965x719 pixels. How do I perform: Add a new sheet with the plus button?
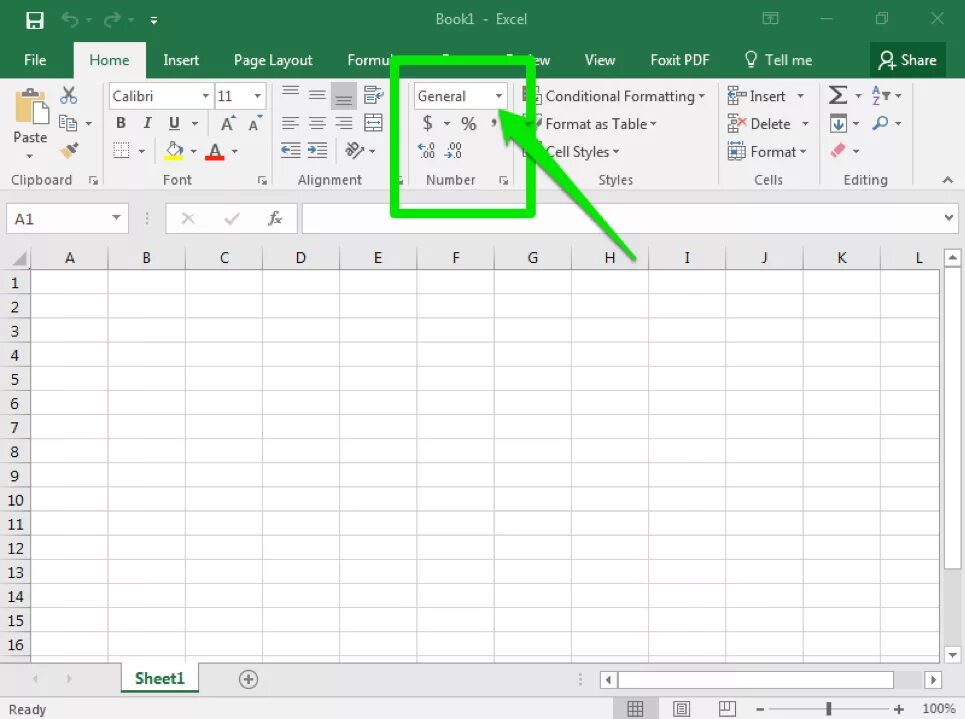point(248,679)
